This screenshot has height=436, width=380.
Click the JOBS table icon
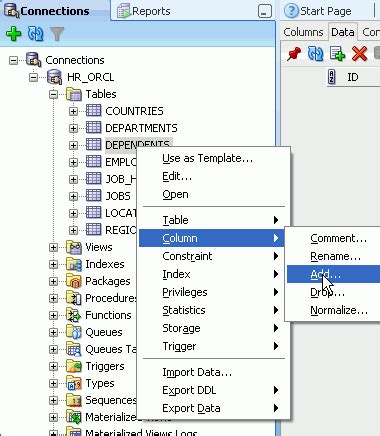93,195
